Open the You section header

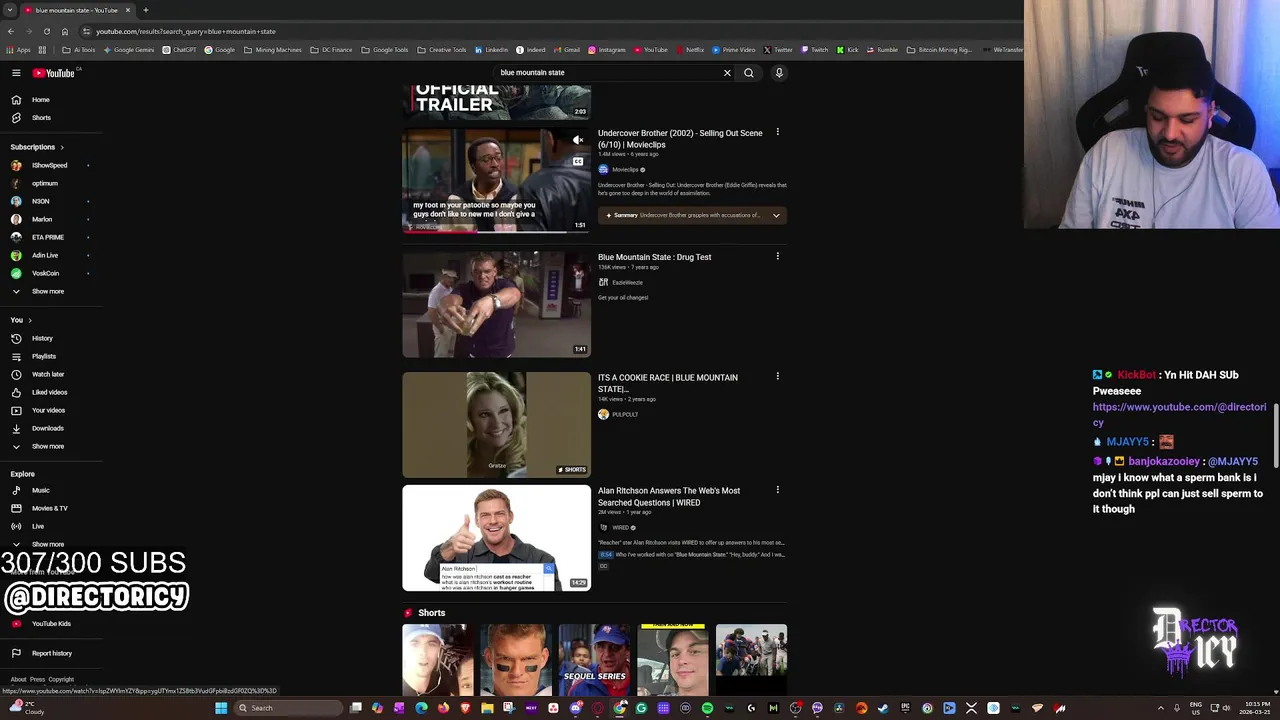pos(21,320)
